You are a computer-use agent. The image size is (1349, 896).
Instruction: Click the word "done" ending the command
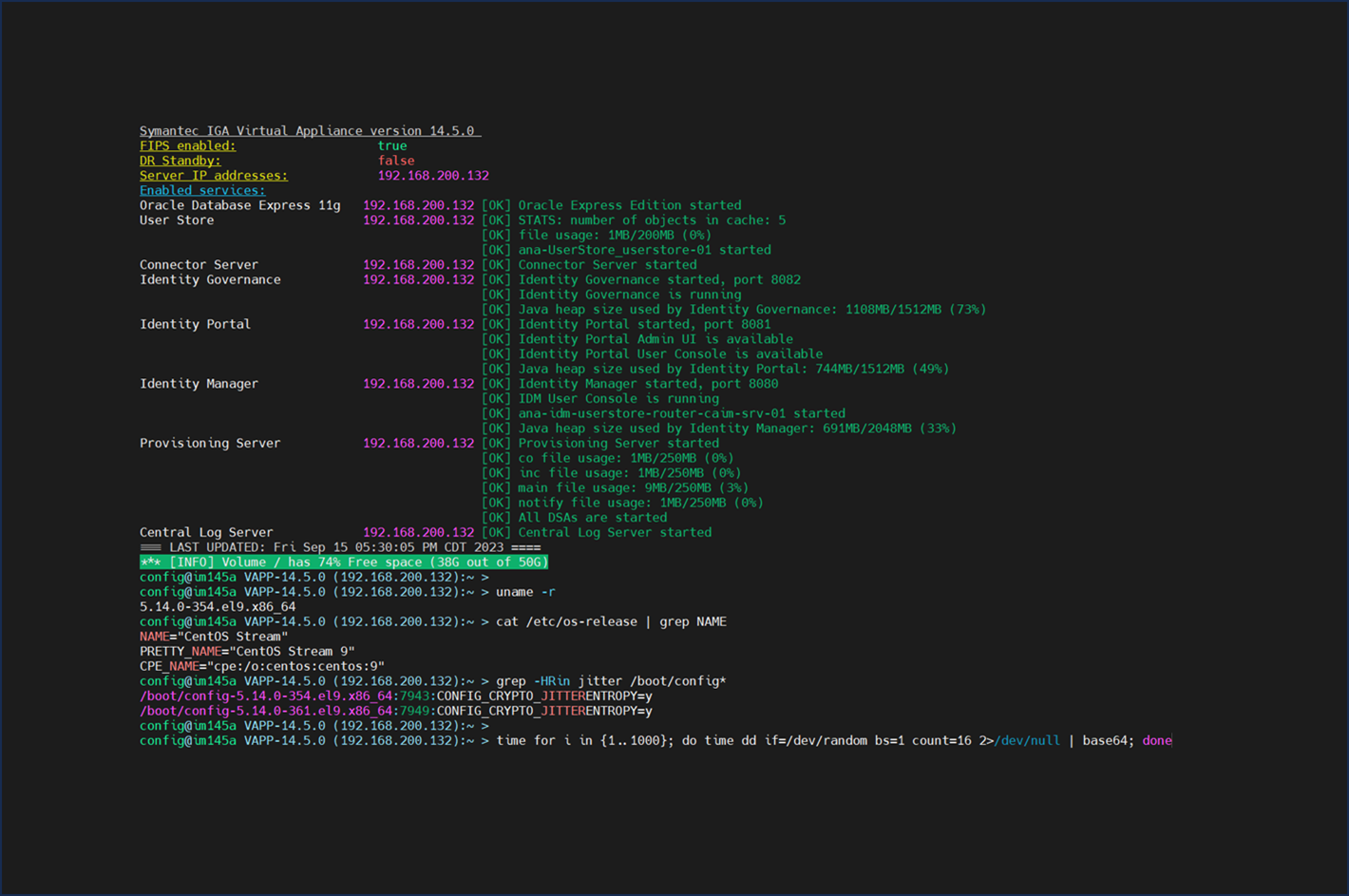pyautogui.click(x=1157, y=740)
